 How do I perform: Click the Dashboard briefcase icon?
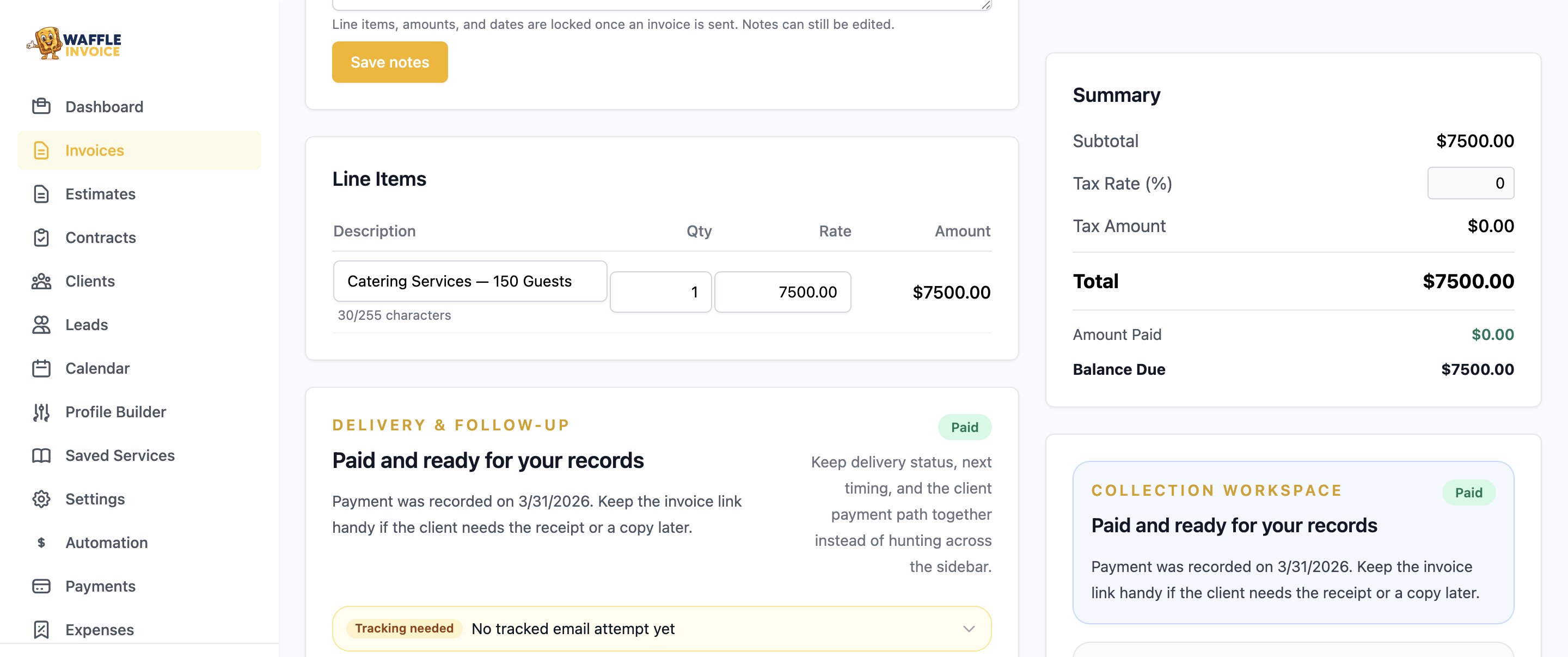pyautogui.click(x=41, y=107)
